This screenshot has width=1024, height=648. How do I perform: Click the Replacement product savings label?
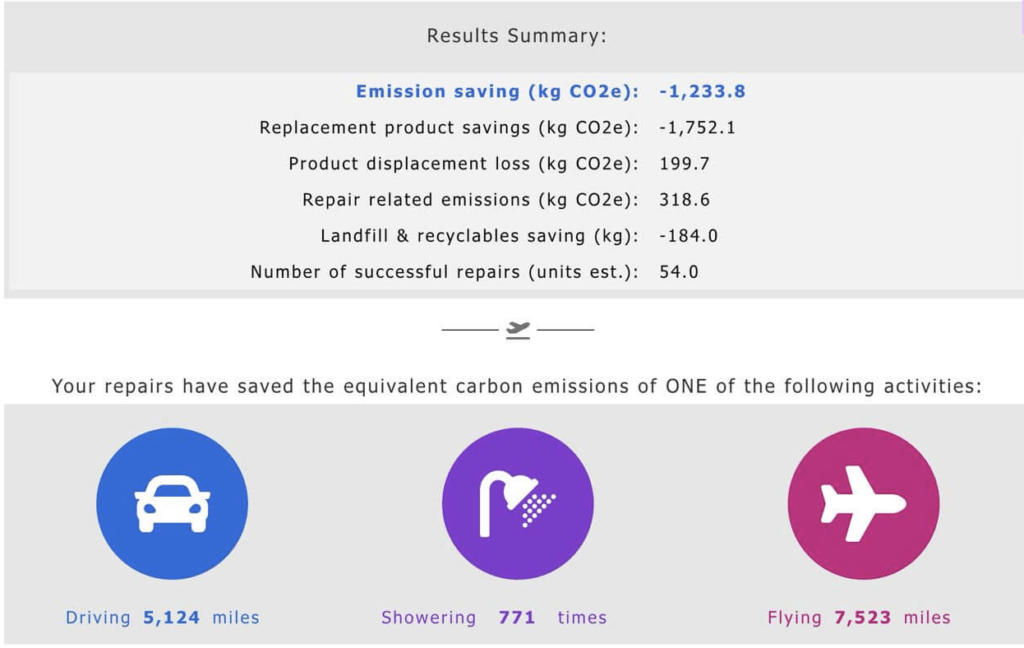(x=449, y=127)
